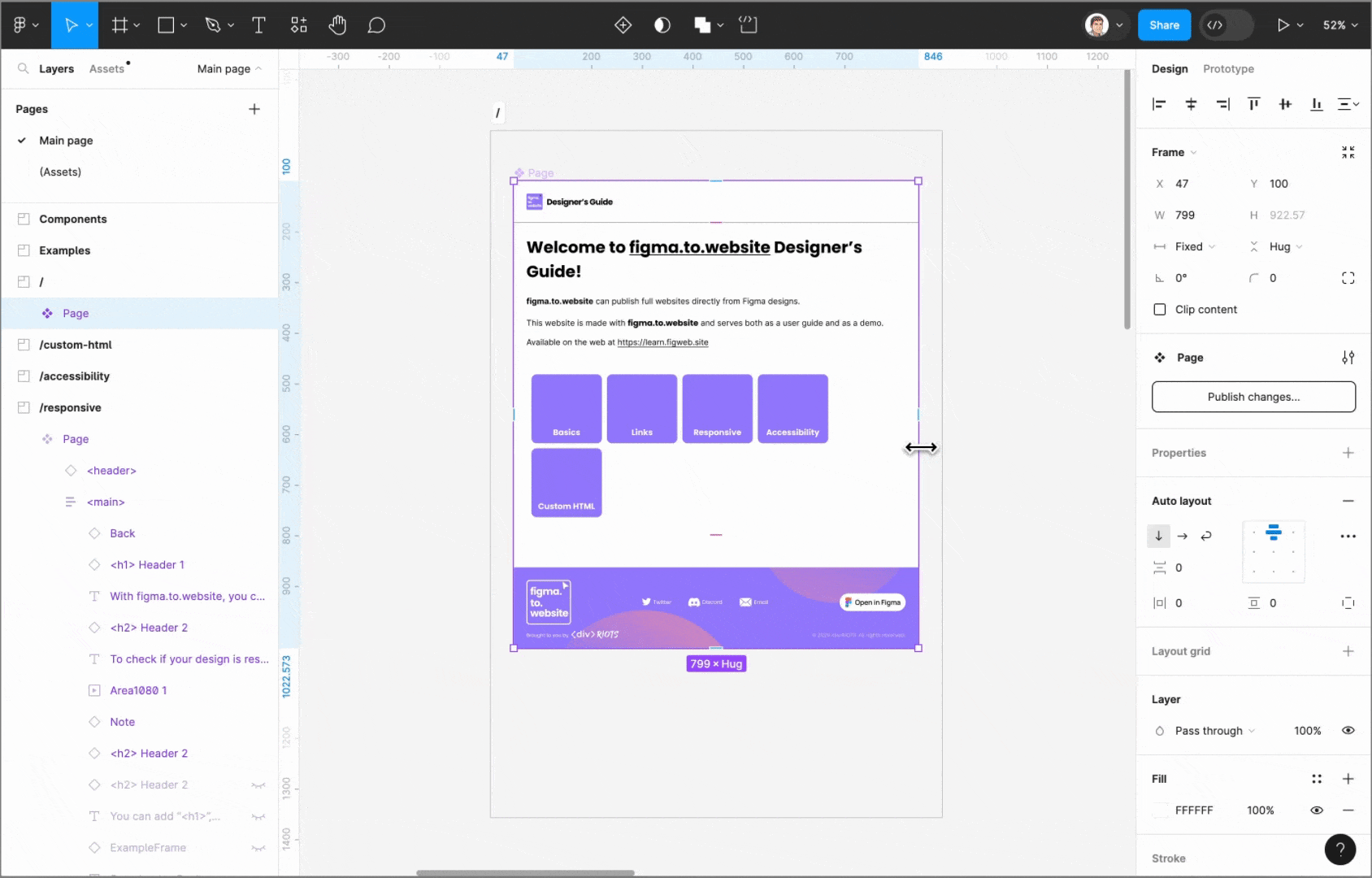Switch to the Design tab

pyautogui.click(x=1170, y=68)
